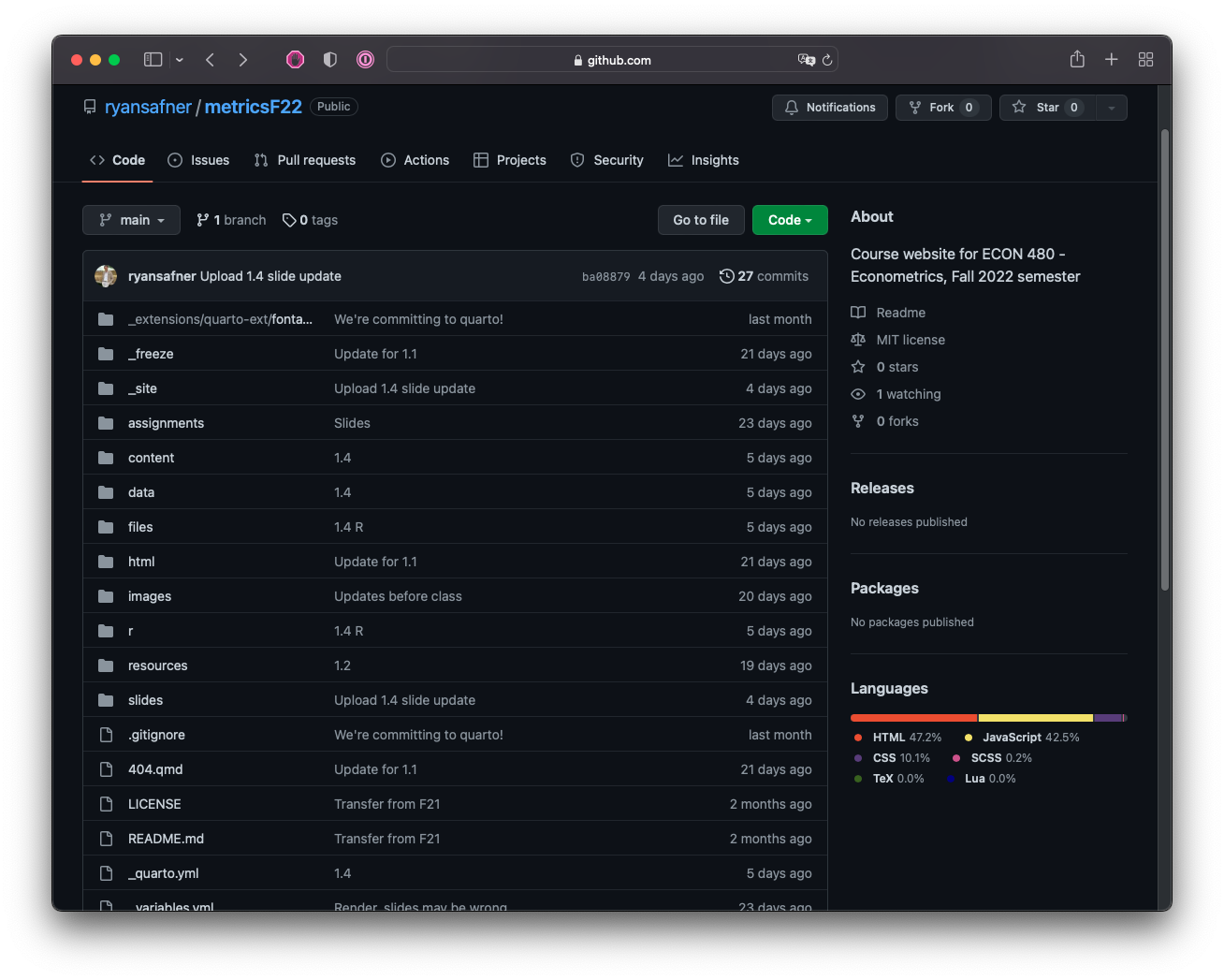Open the green Code dropdown

pos(789,220)
